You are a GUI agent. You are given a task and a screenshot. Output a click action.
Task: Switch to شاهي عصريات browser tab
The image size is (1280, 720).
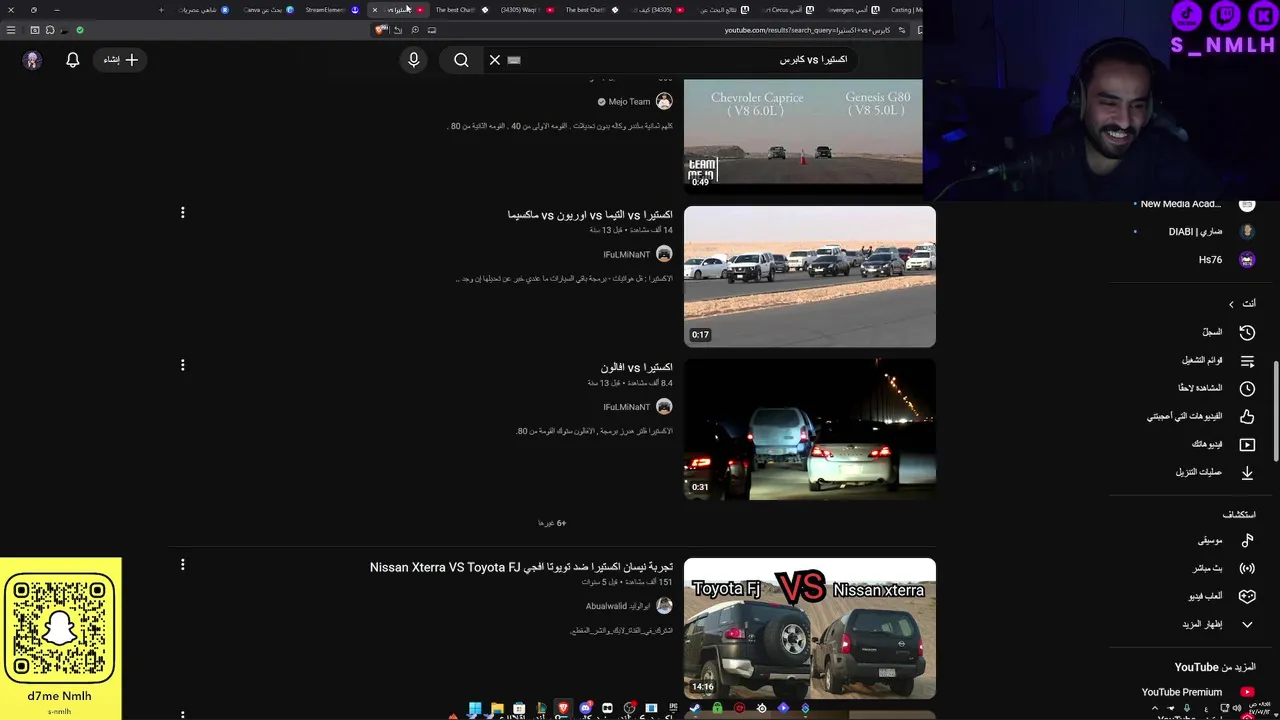[x=203, y=10]
